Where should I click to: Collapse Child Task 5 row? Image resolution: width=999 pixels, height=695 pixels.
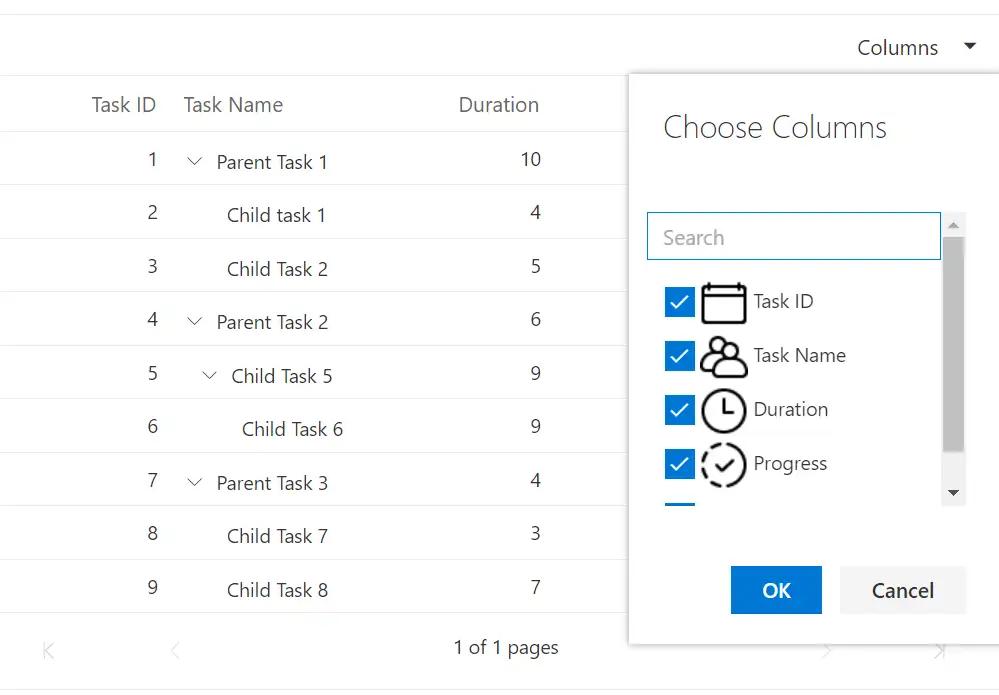click(x=209, y=375)
